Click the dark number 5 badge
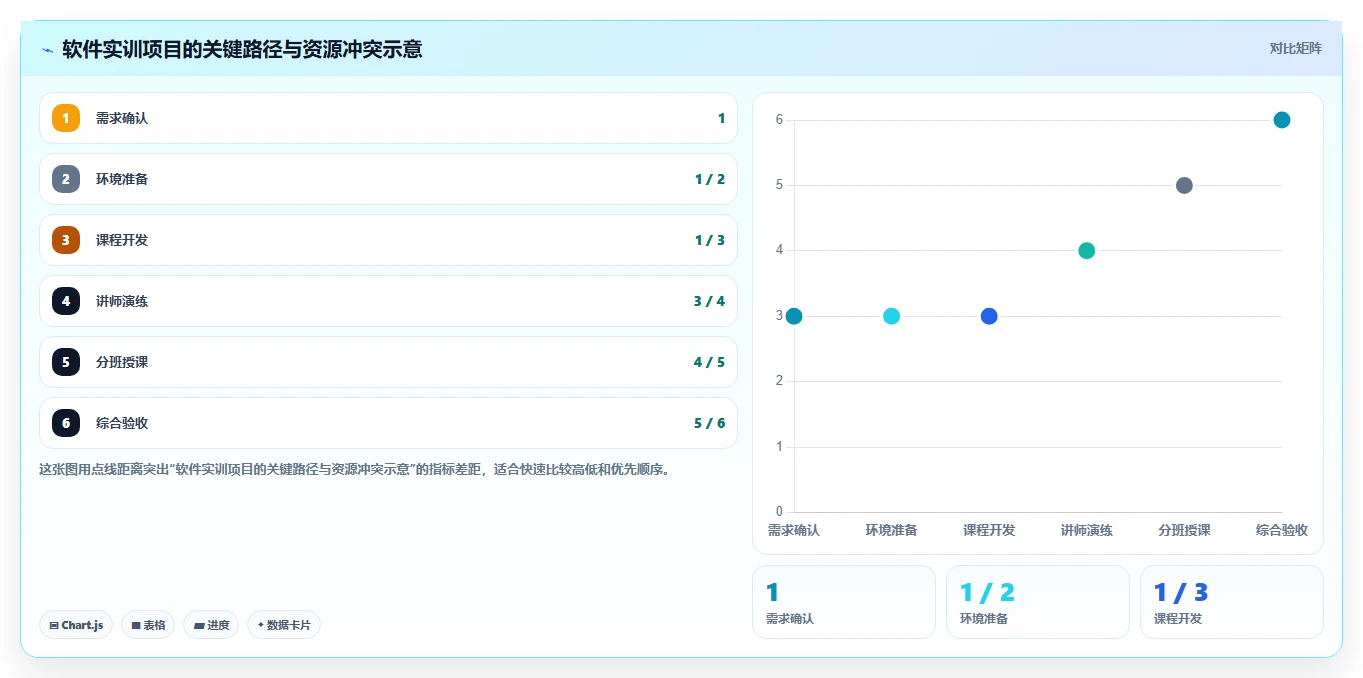Screen dimensions: 1363x678 click(x=66, y=362)
